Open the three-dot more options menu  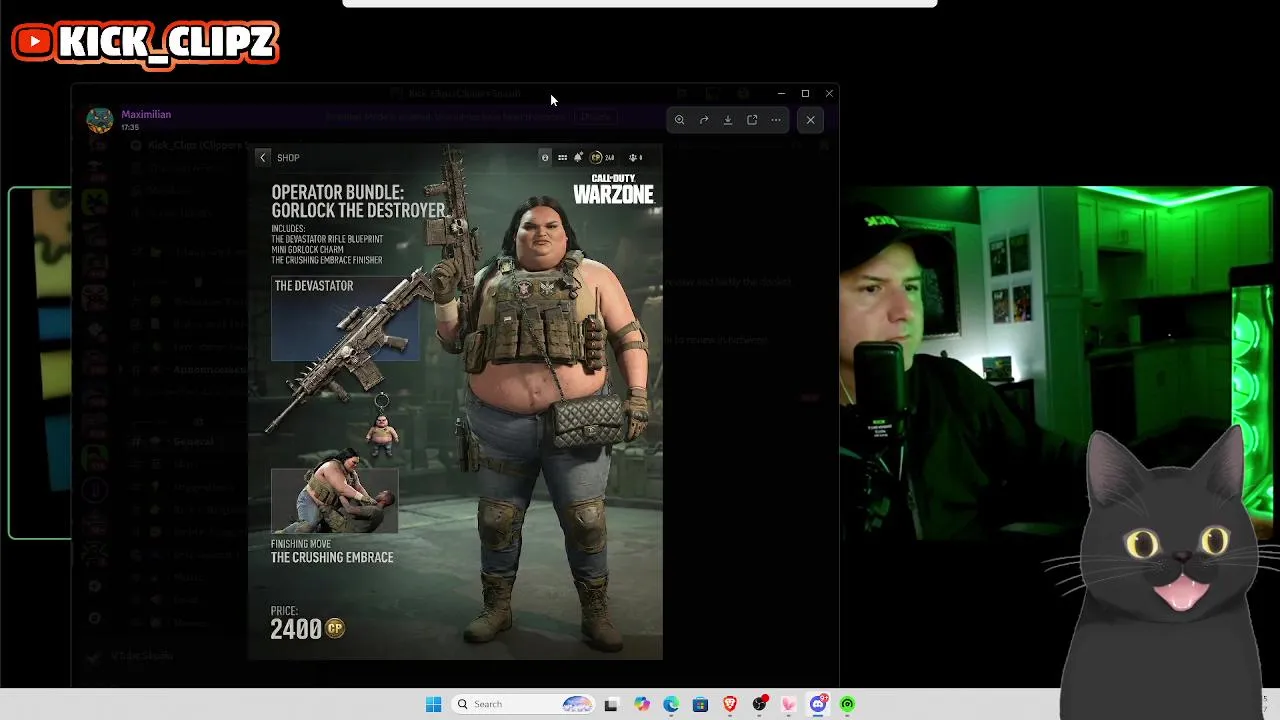point(776,120)
